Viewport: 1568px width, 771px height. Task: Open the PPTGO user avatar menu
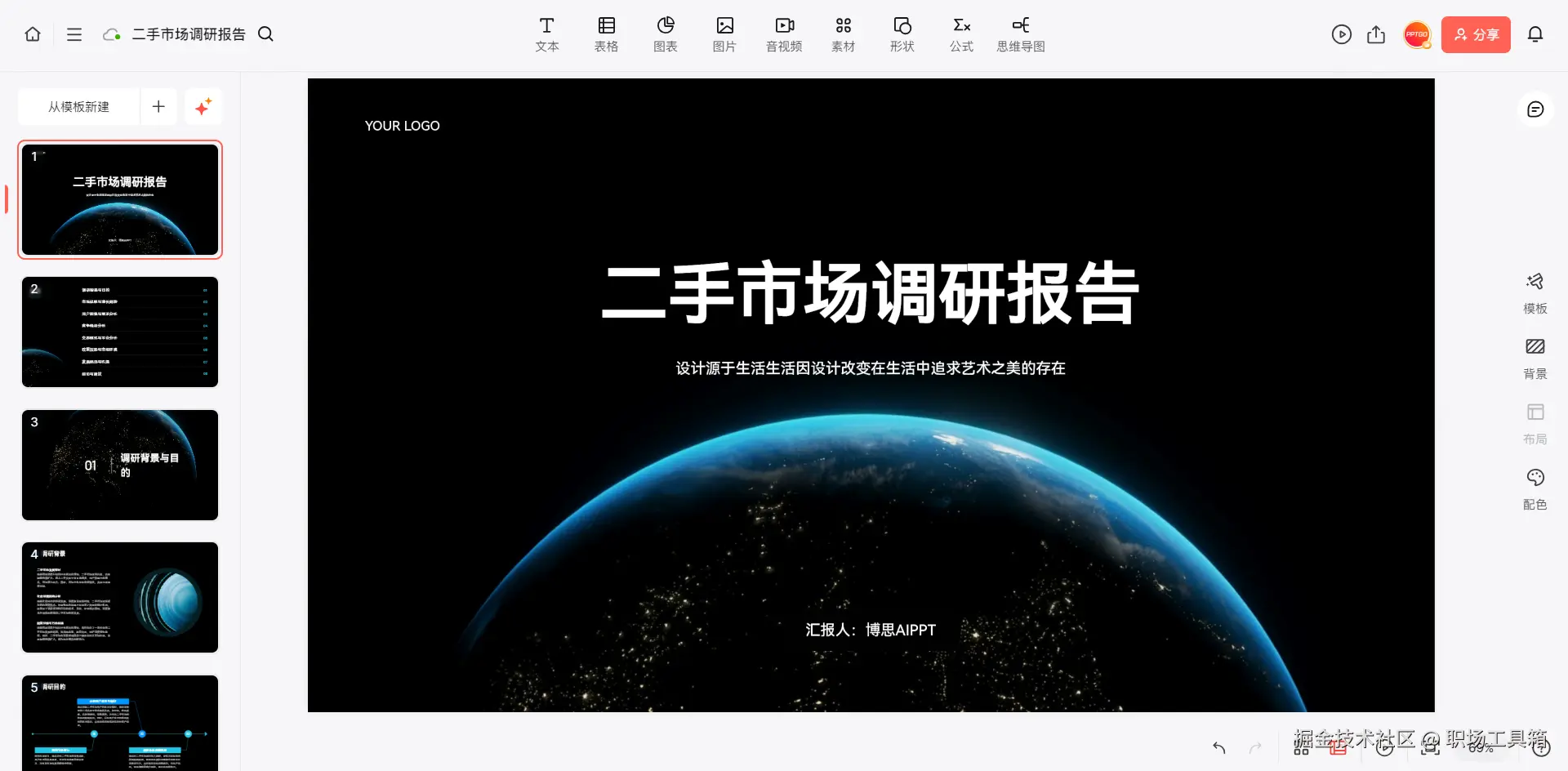pyautogui.click(x=1417, y=34)
